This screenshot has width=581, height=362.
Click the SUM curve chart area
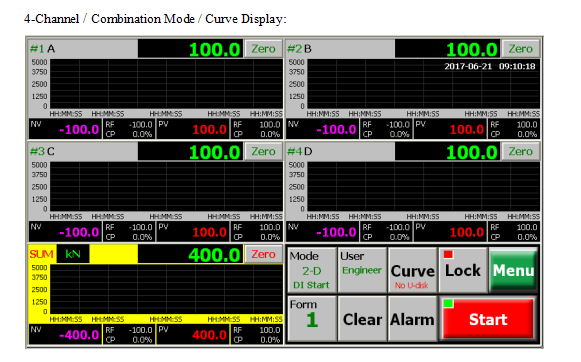[166, 289]
